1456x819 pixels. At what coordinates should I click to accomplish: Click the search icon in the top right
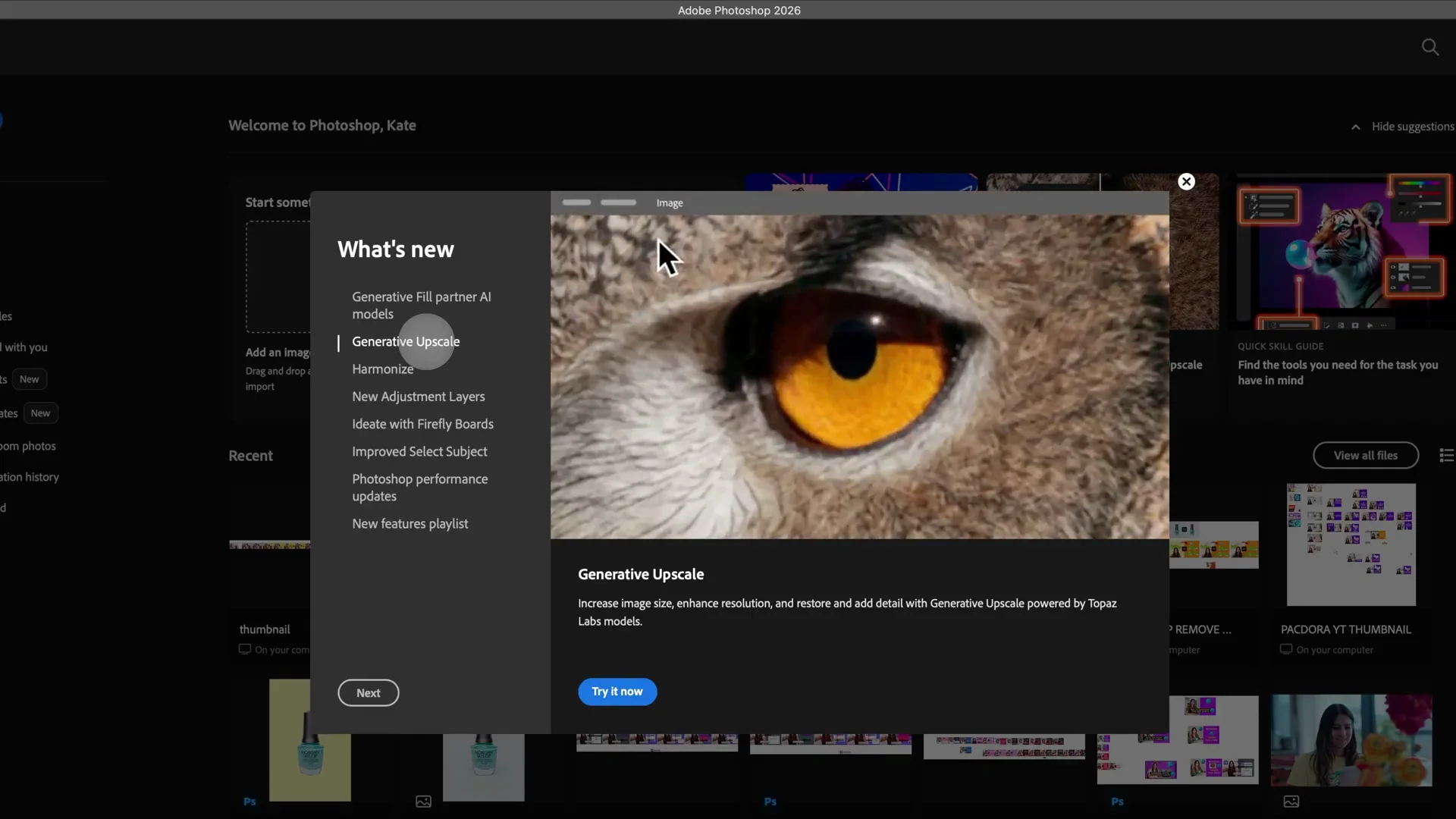1429,47
